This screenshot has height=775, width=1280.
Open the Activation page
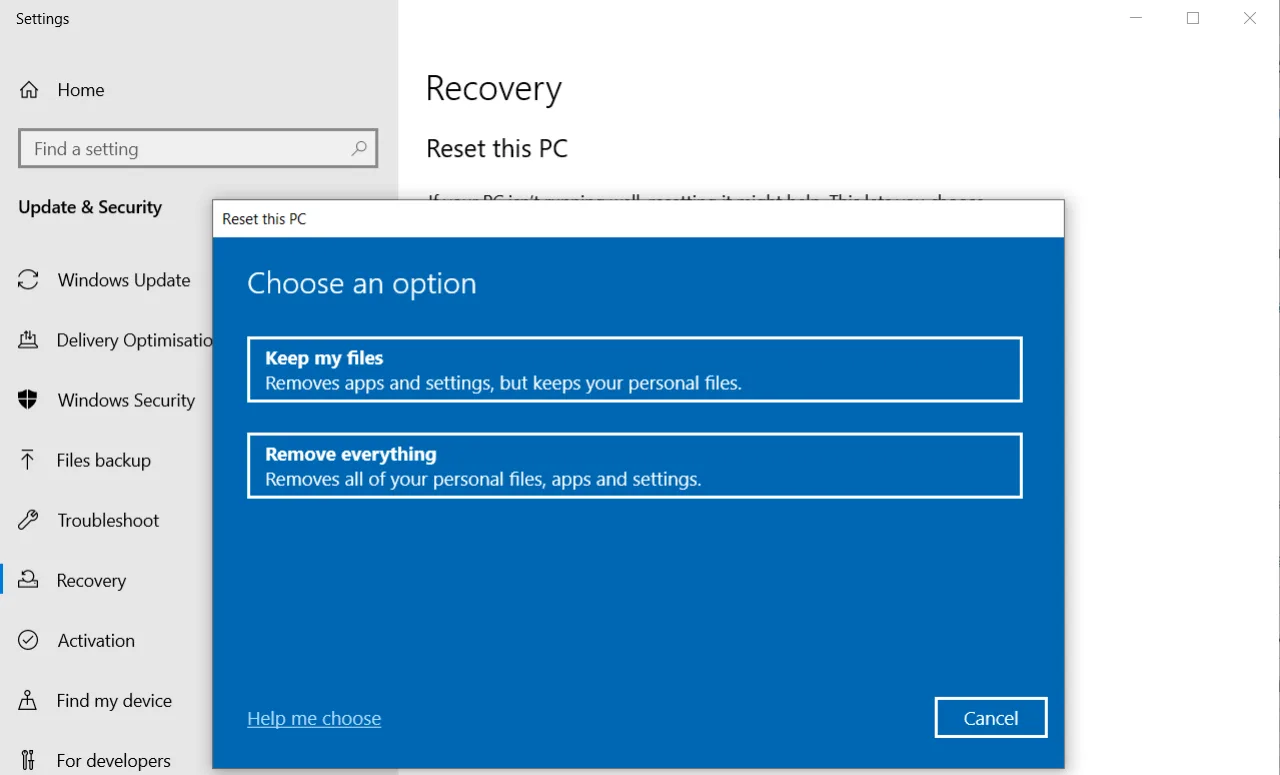click(95, 640)
